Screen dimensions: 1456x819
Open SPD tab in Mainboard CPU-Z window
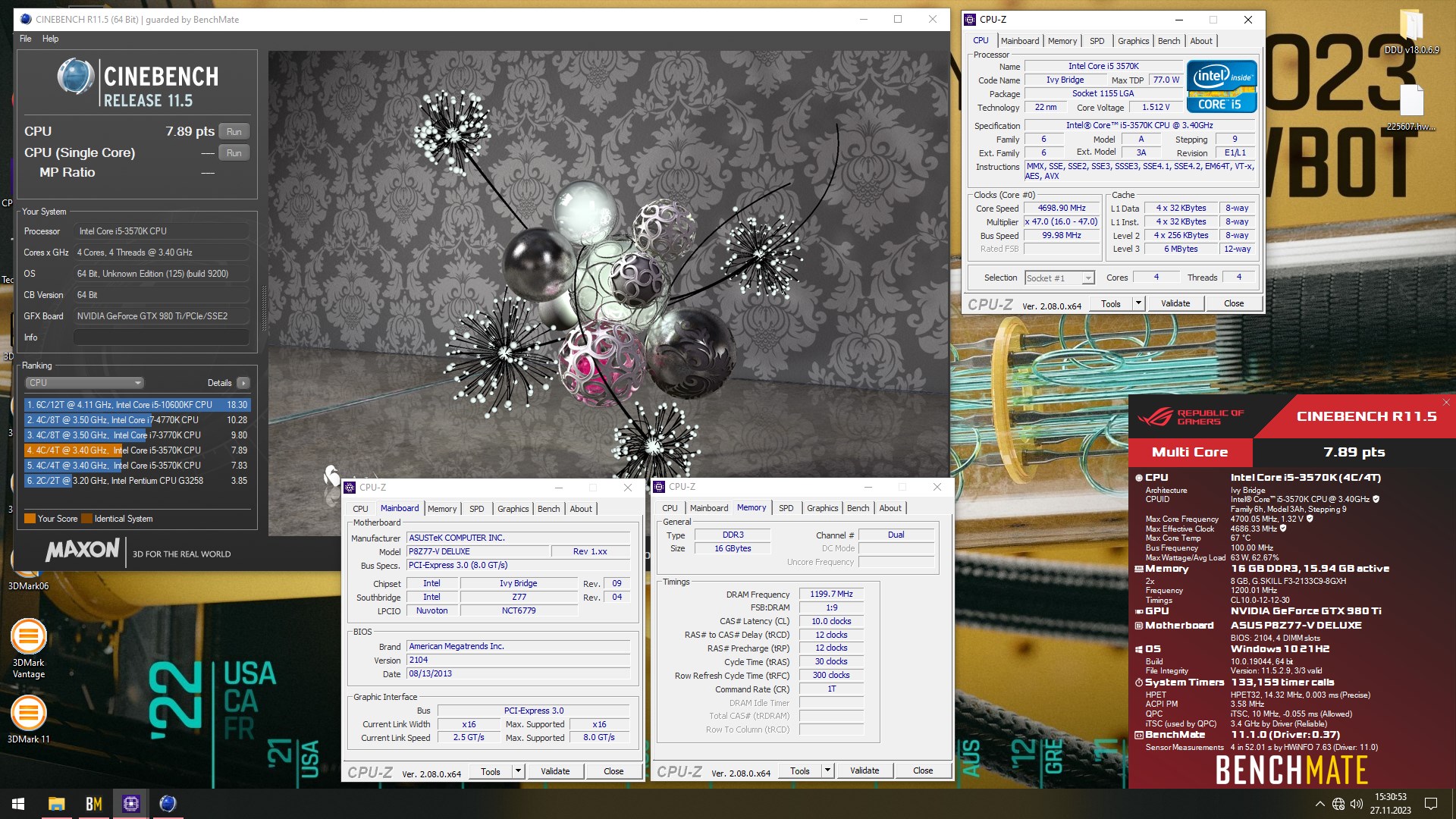(x=476, y=509)
